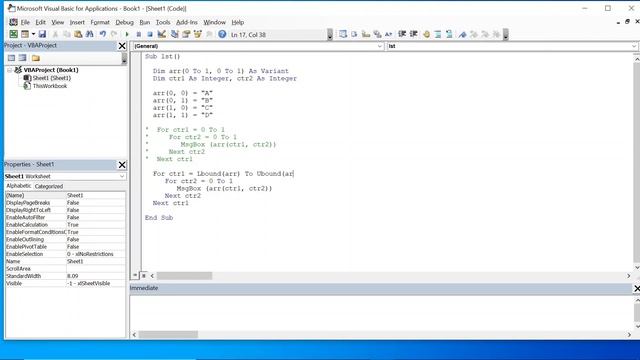Click the Uncomment Block icon
The image size is (640, 360).
449,34
